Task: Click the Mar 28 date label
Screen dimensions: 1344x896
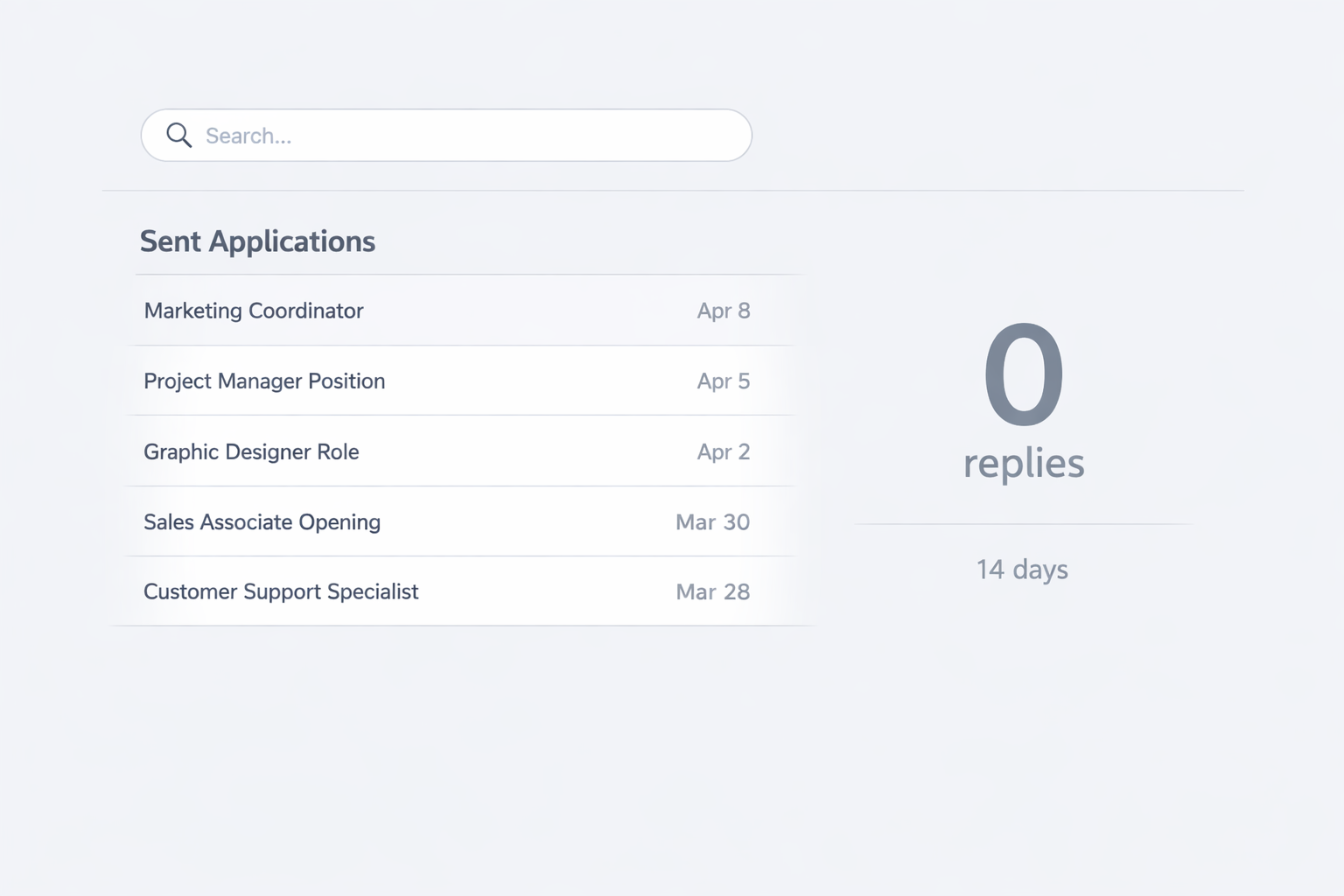Action: [x=712, y=591]
